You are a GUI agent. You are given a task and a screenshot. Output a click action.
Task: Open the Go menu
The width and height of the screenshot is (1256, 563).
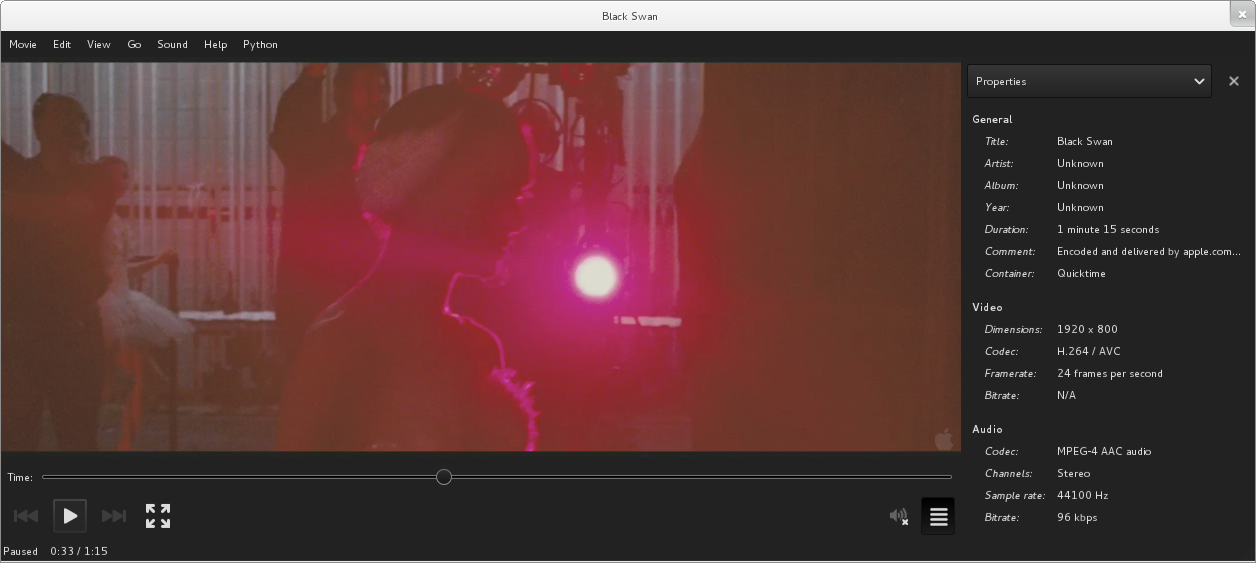click(134, 44)
